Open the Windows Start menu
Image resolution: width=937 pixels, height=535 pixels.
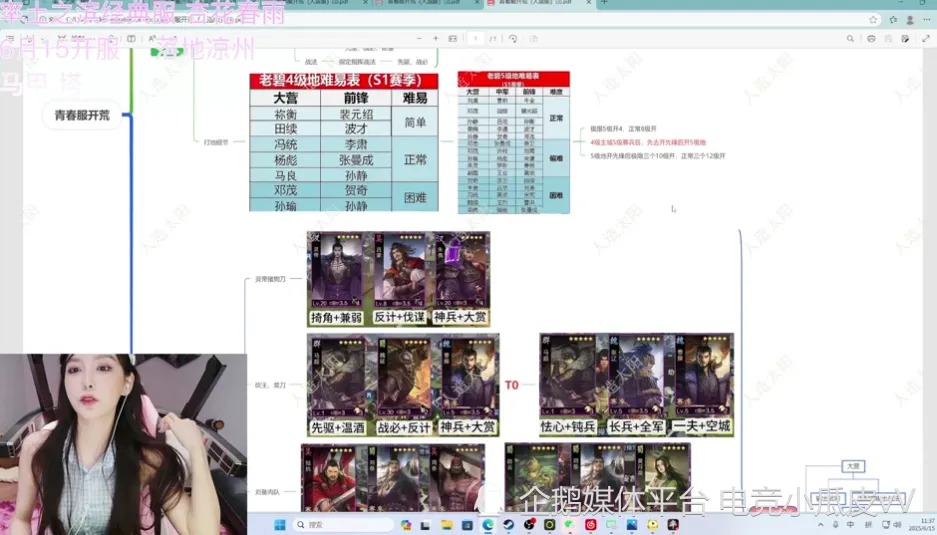click(x=280, y=525)
